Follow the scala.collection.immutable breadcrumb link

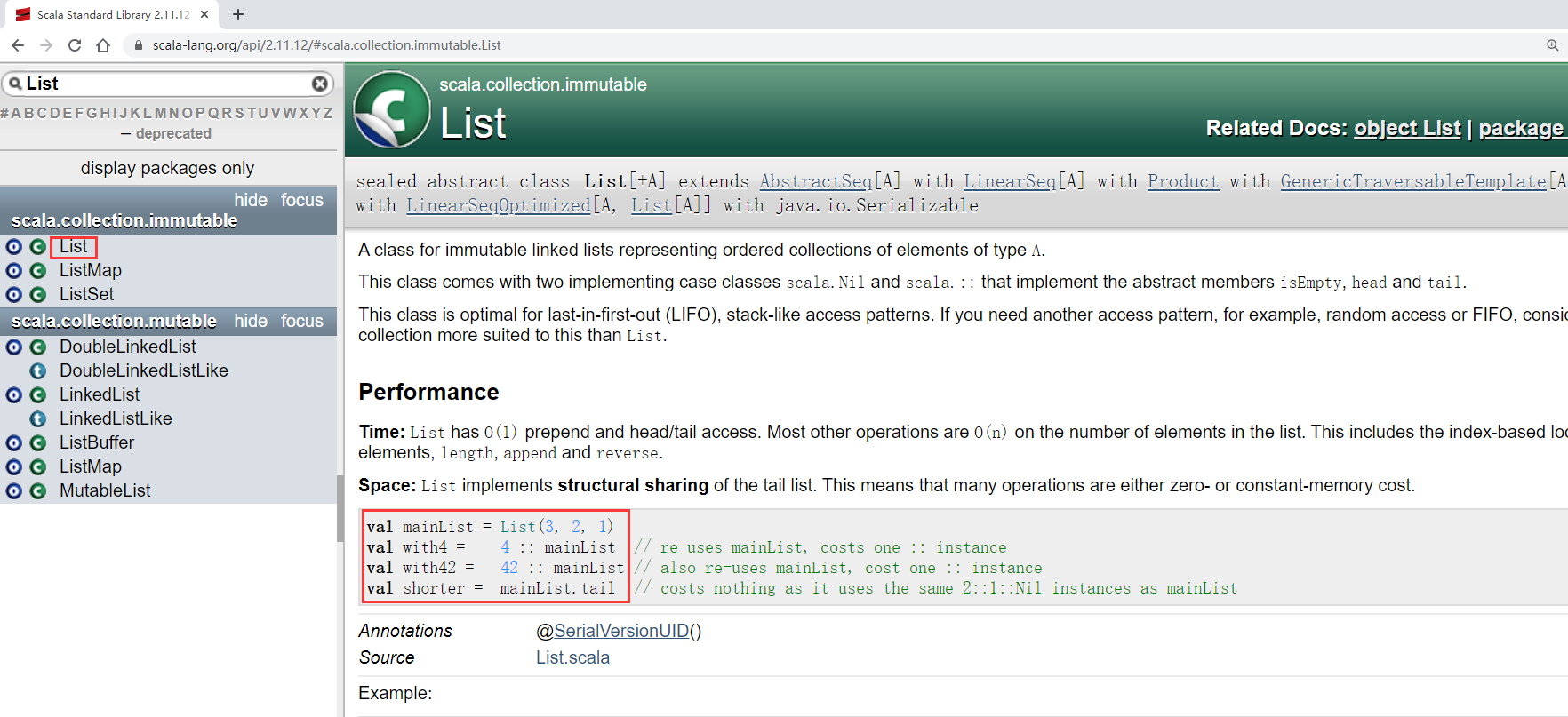coord(543,84)
